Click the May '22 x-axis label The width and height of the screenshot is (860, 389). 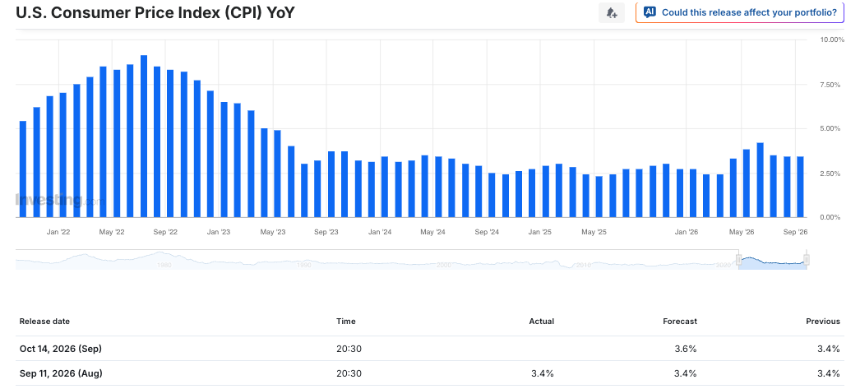click(x=112, y=232)
